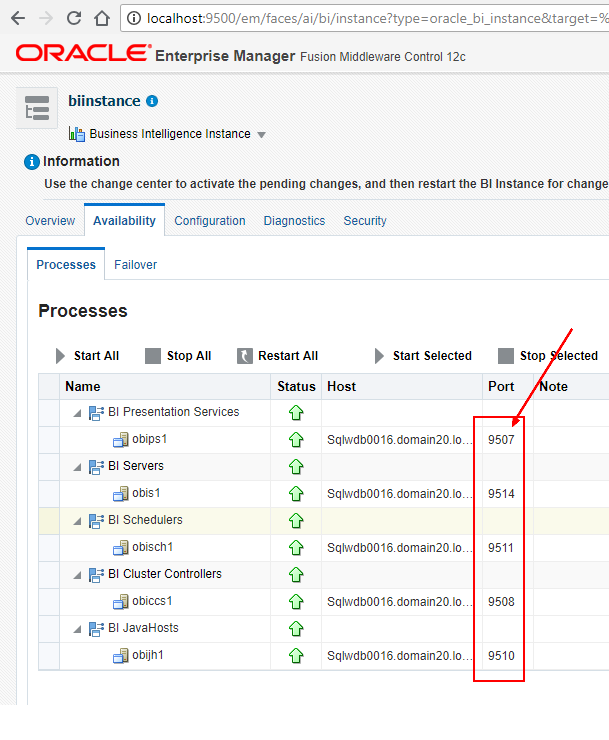Screen dimensions: 609x740
Task: Click the Stop All button
Action: (x=178, y=356)
